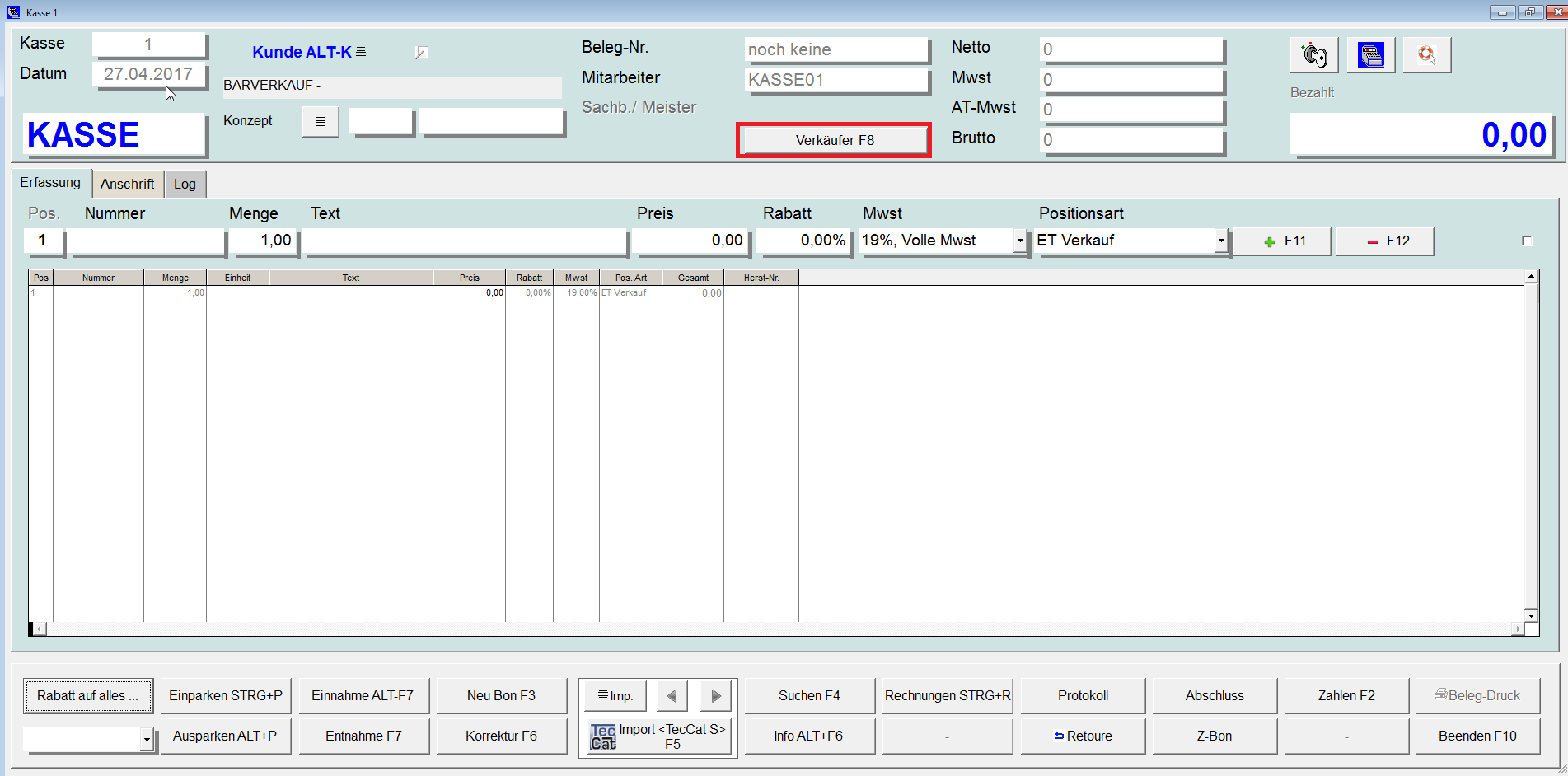
Task: Click Rabatt auf alles button
Action: click(88, 696)
